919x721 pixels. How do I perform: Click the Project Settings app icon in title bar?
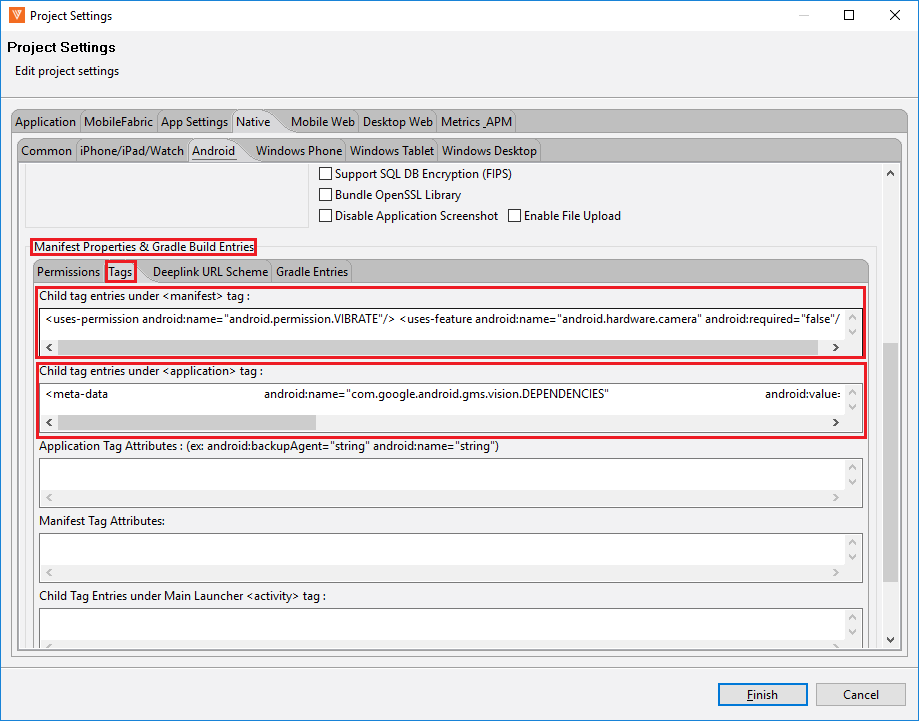[x=15, y=16]
